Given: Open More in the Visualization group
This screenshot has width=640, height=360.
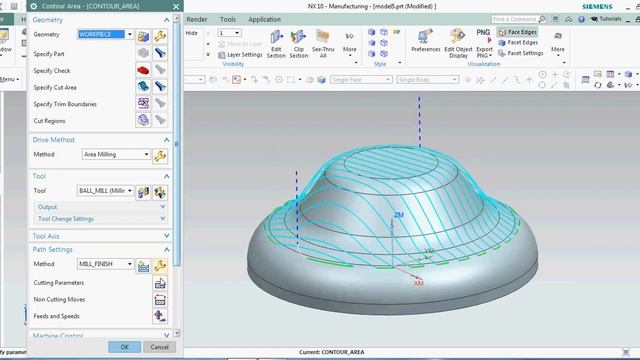Looking at the screenshot, I should tap(558, 42).
